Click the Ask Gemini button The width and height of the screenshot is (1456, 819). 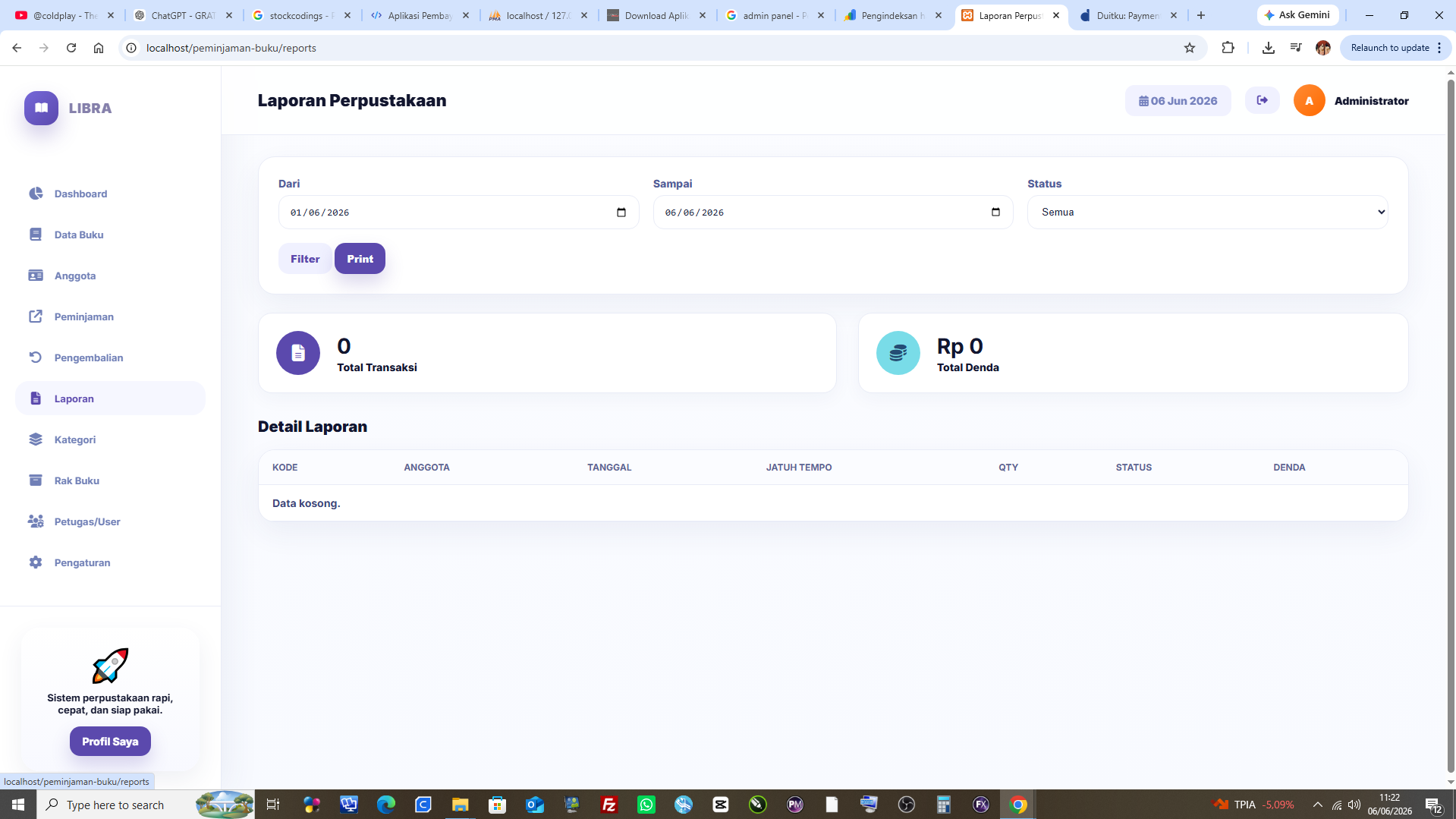pyautogui.click(x=1297, y=15)
